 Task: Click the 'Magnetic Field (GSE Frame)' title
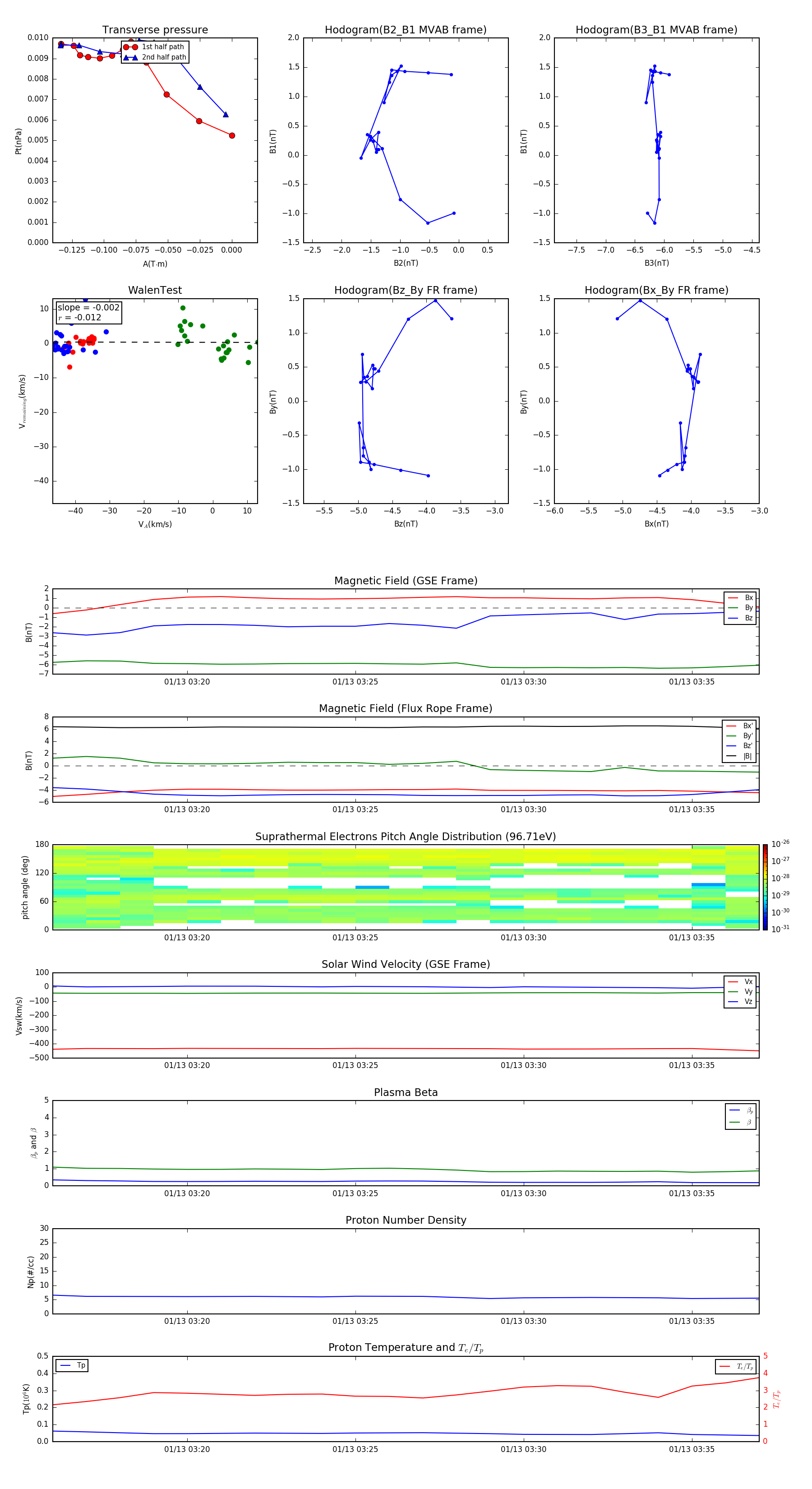(406, 581)
